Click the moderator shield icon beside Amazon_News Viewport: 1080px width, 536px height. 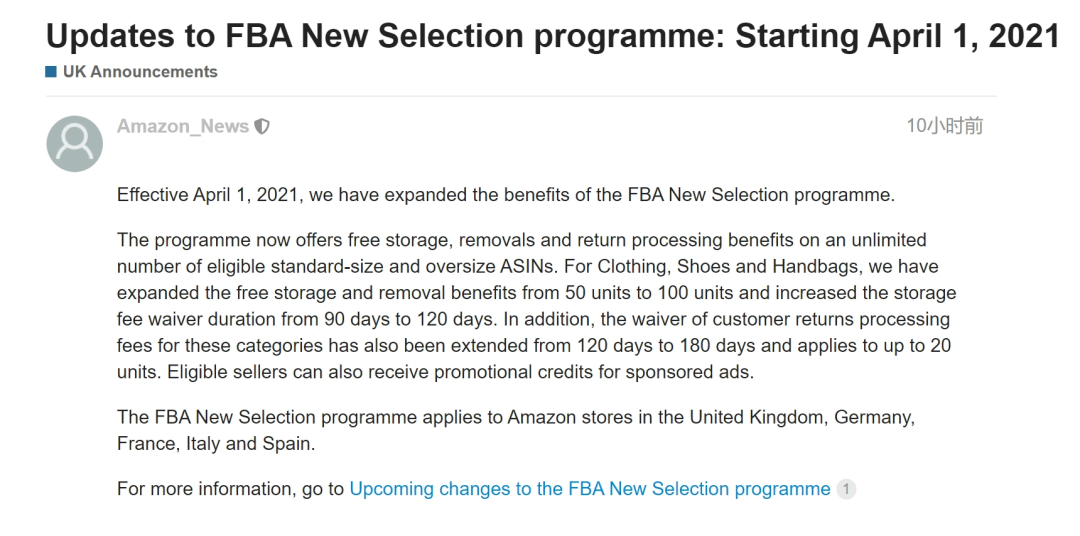tap(262, 127)
